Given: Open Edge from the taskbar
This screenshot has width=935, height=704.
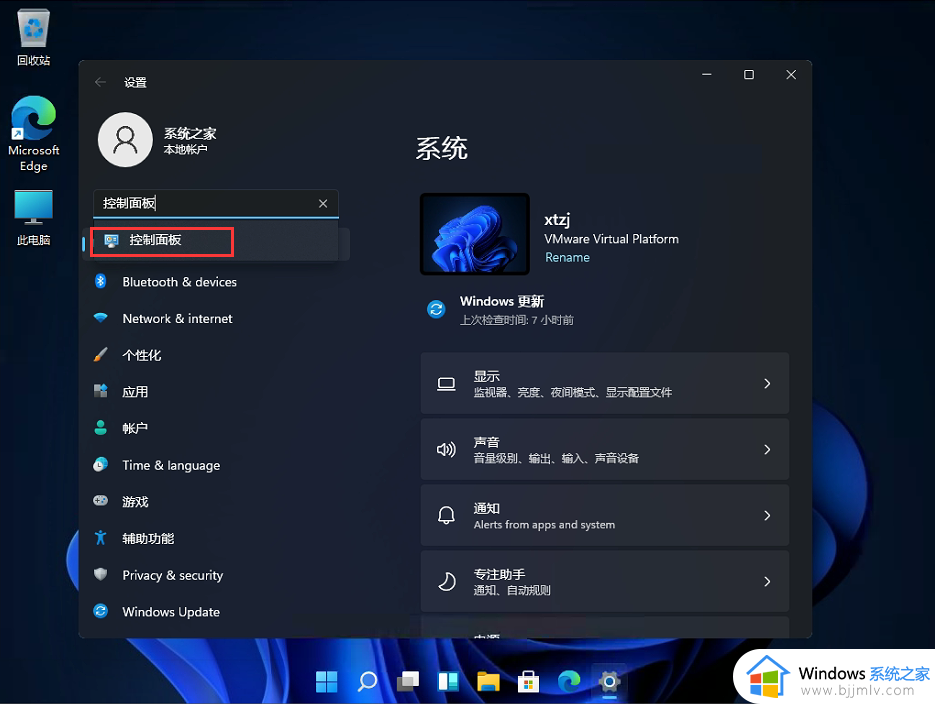Looking at the screenshot, I should (x=569, y=681).
